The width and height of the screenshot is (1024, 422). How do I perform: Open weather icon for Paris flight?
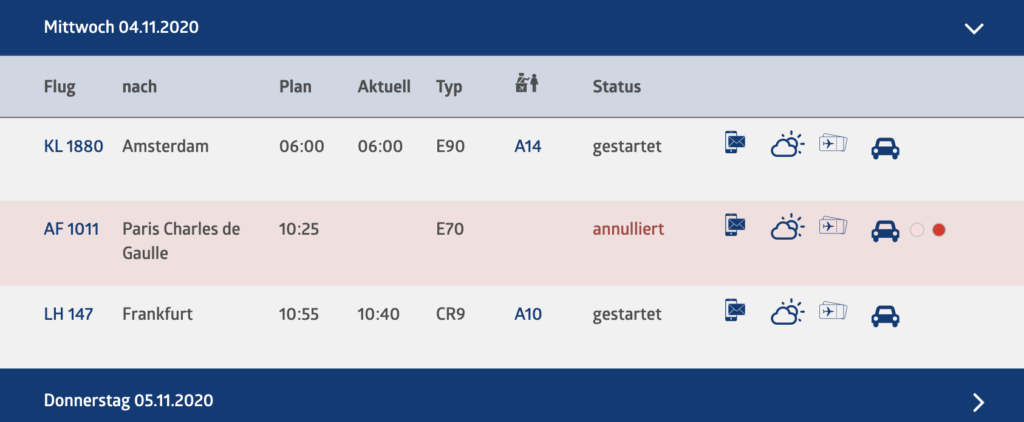[786, 229]
